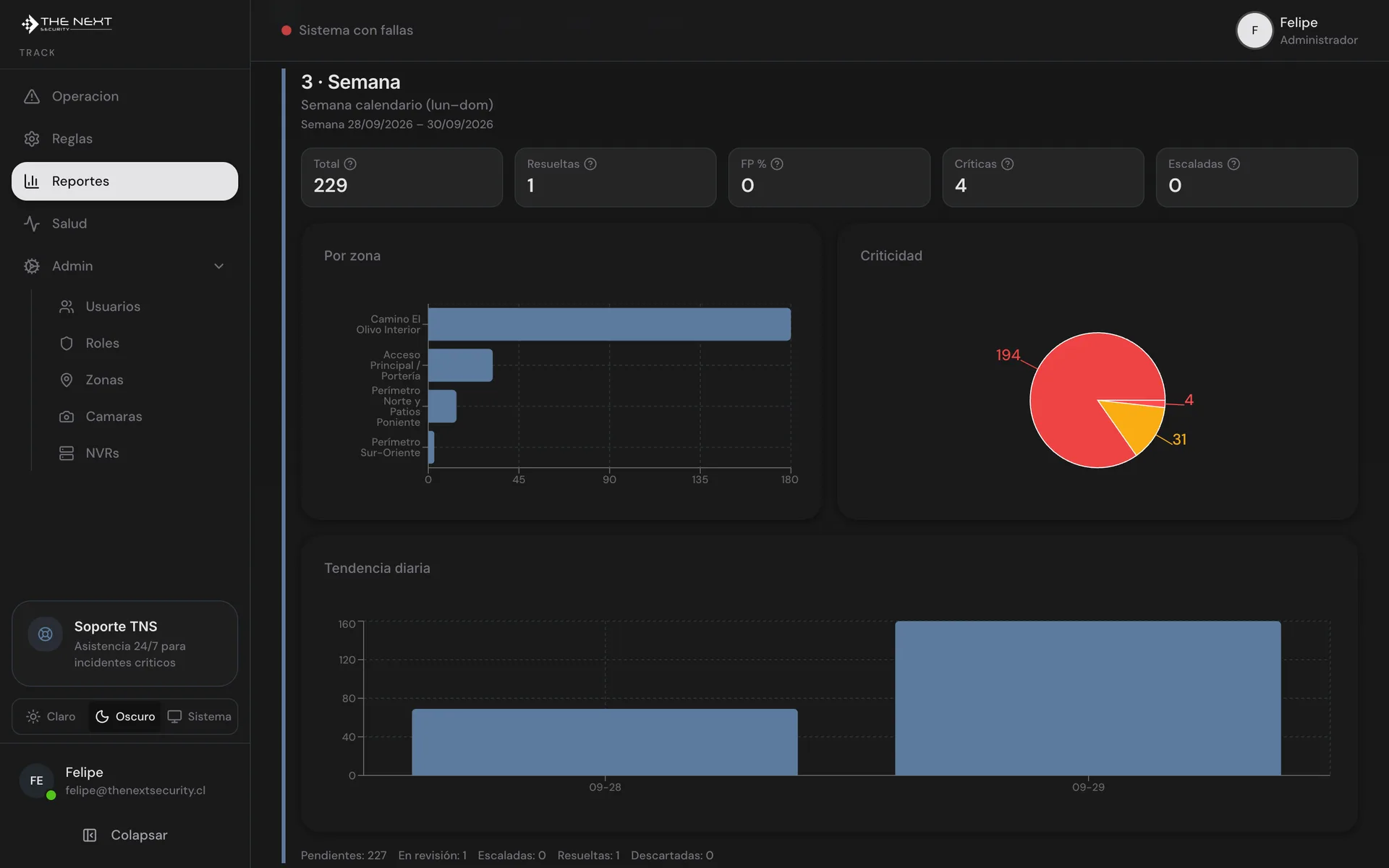This screenshot has height=868, width=1389.
Task: Click the Admin cog icon
Action: pyautogui.click(x=32, y=266)
